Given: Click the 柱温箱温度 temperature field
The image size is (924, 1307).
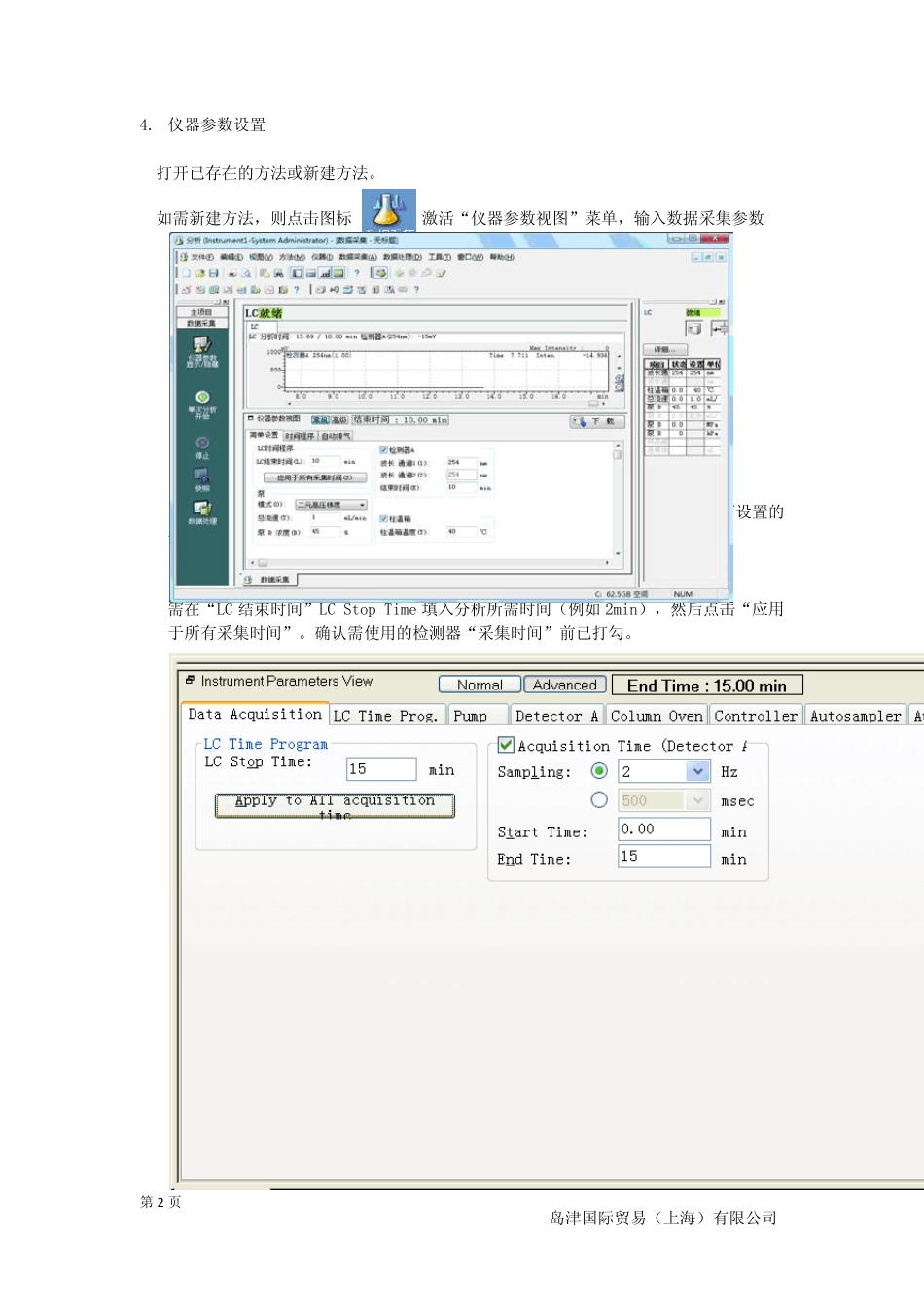Looking at the screenshot, I should coord(460,532).
